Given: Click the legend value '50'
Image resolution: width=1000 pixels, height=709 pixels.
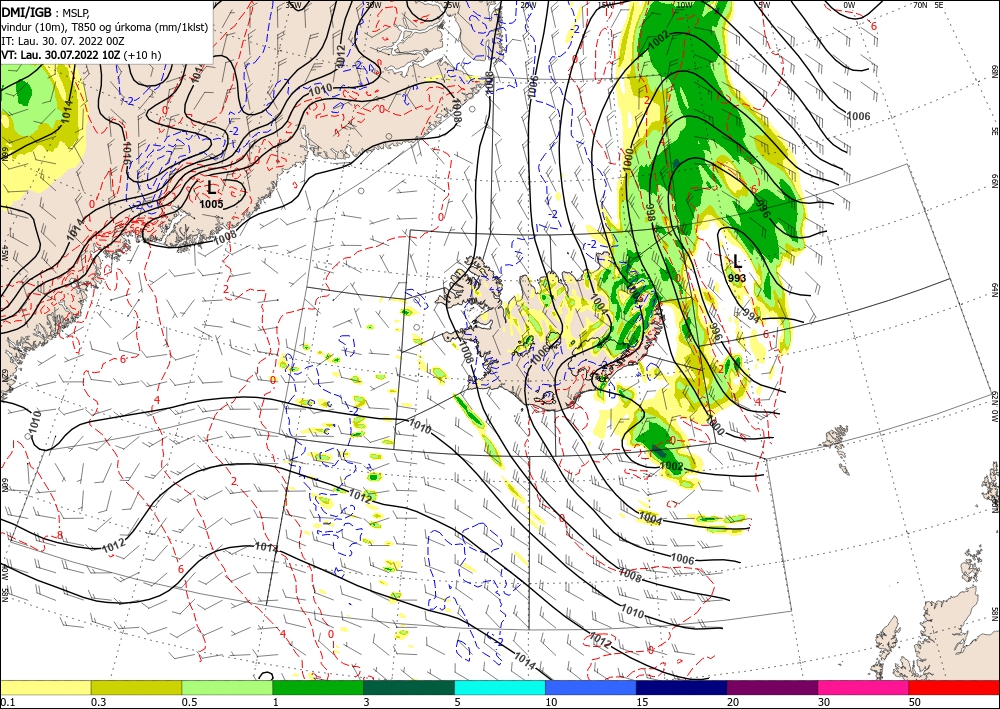Looking at the screenshot, I should click(x=915, y=702).
